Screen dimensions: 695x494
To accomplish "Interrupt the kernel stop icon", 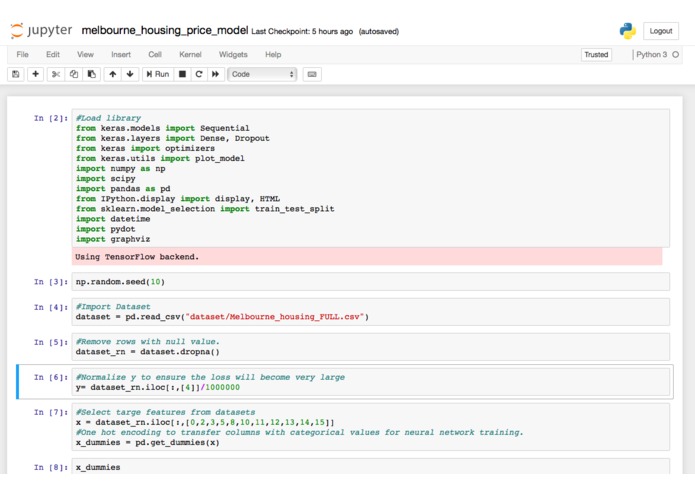I will pyautogui.click(x=182, y=74).
